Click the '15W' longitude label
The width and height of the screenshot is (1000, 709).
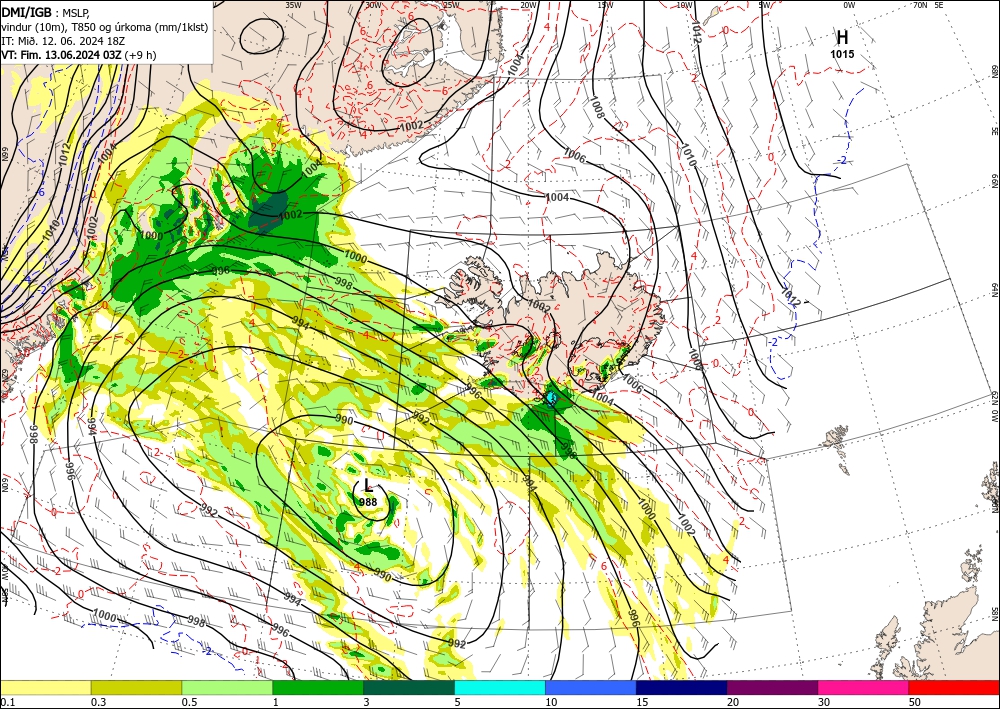pos(606,5)
